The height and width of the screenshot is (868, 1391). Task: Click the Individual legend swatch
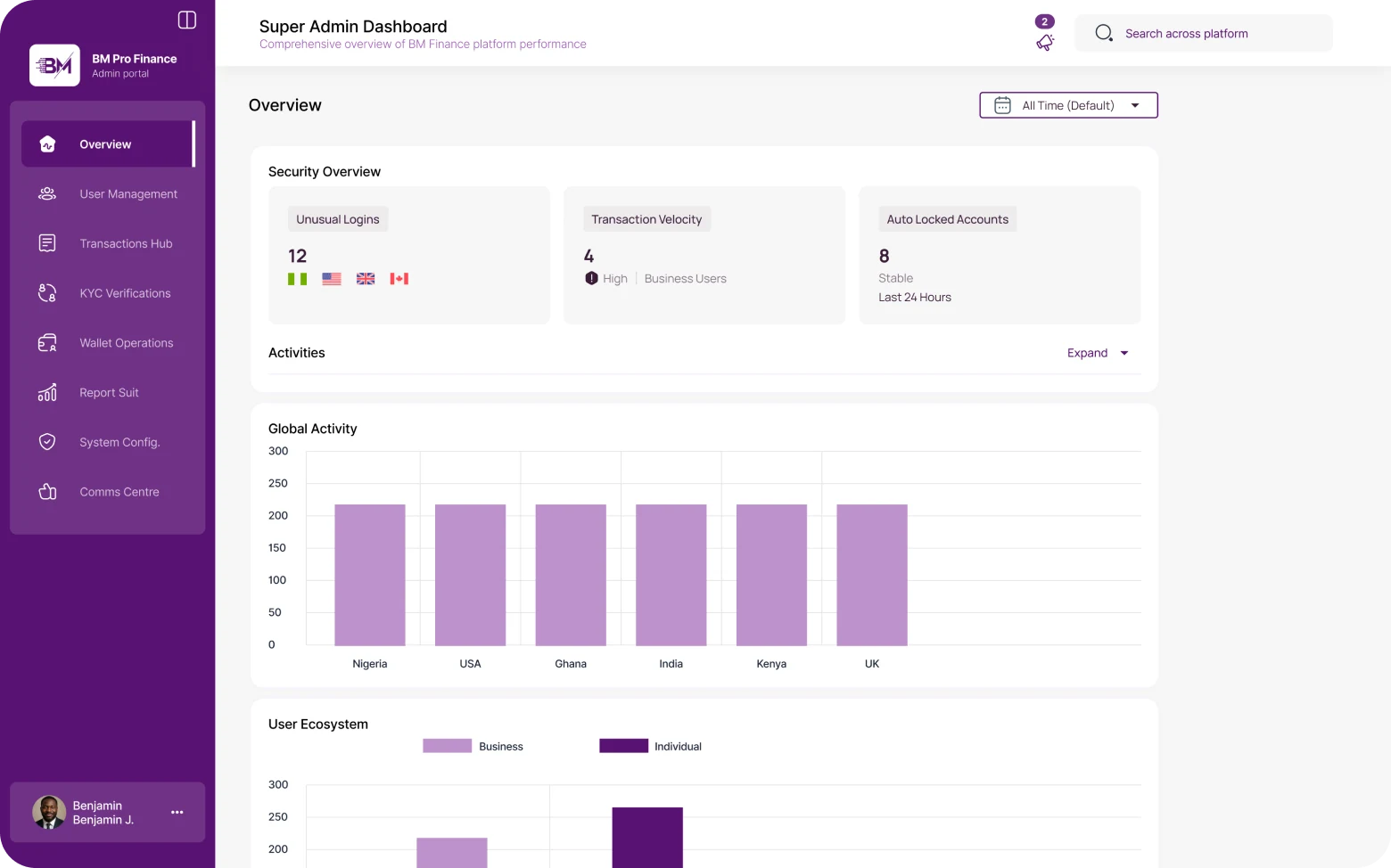[x=623, y=746]
